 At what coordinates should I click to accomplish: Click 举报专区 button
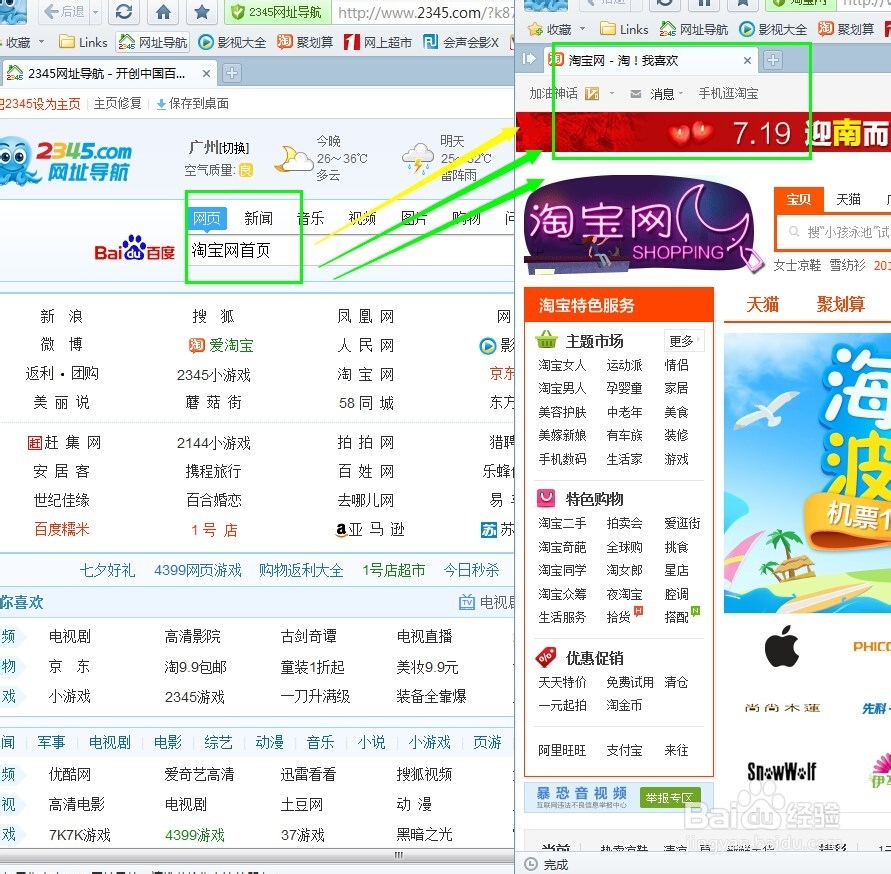670,798
